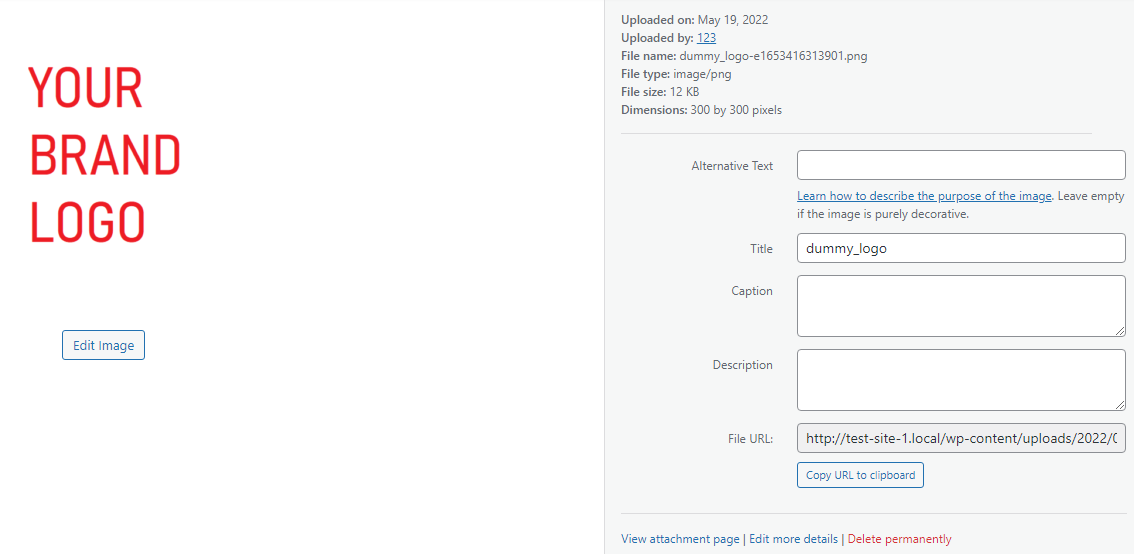
Task: Click the Alternative Text label
Action: (x=732, y=166)
